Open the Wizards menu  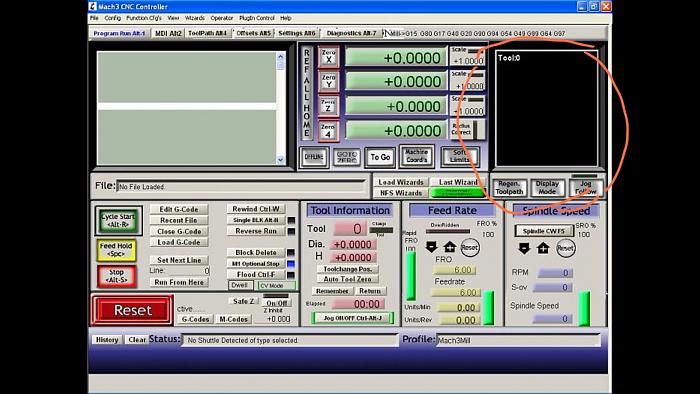(x=195, y=18)
